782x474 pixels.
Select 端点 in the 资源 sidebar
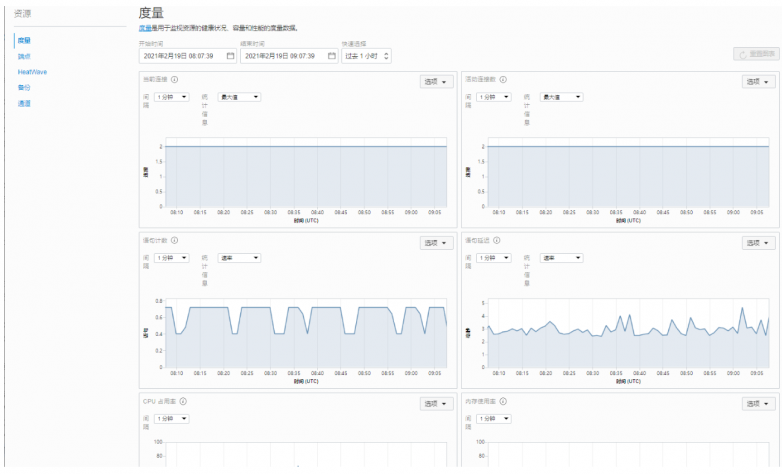(x=24, y=56)
